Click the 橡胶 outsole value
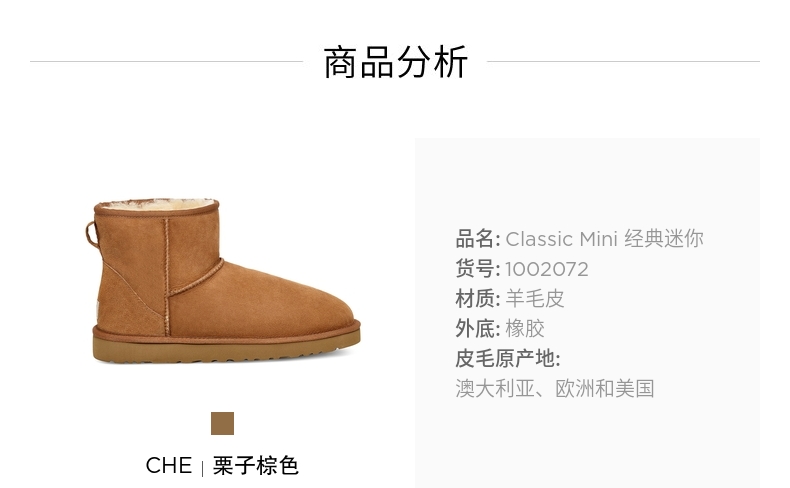790x488 pixels. click(x=525, y=328)
